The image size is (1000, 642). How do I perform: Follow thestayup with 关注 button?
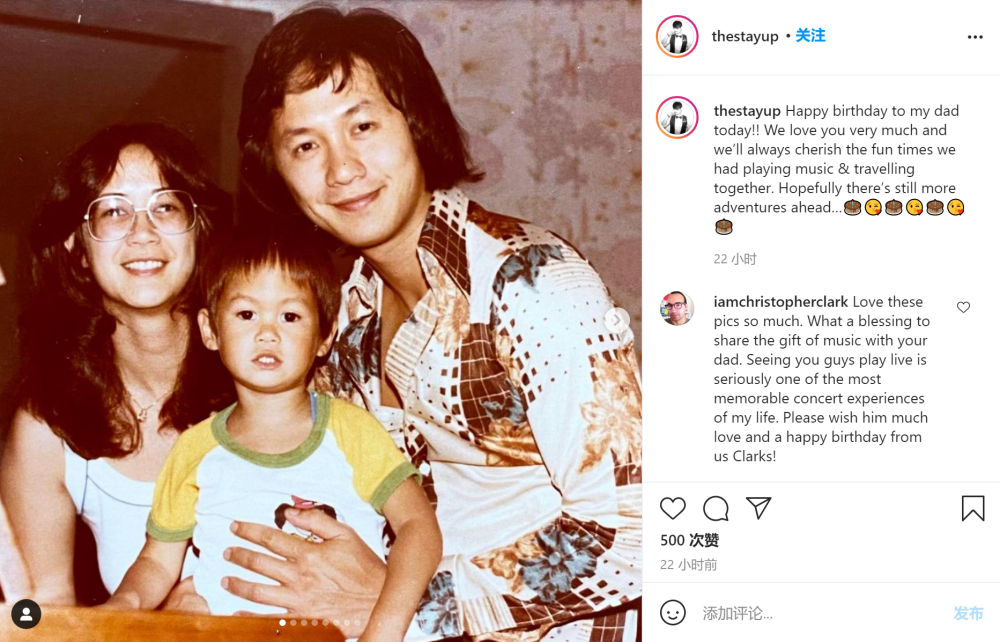(x=810, y=36)
